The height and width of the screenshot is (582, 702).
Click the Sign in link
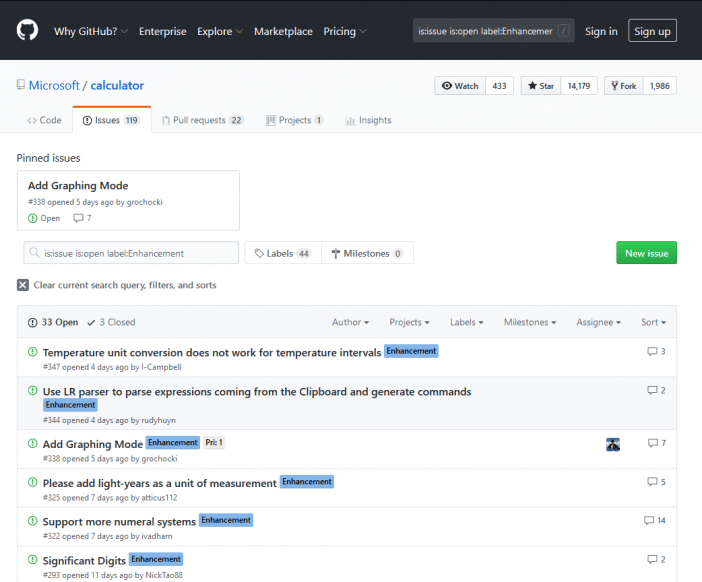point(601,31)
